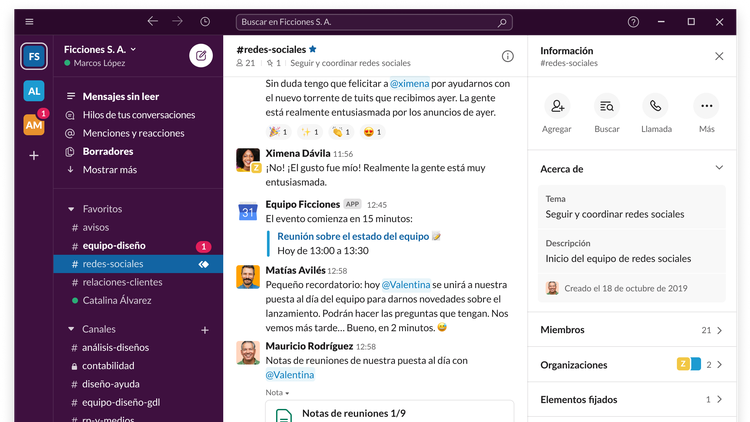750x422 pixels.
Task: Click the Buscar search-in-channel icon
Action: pyautogui.click(x=606, y=106)
